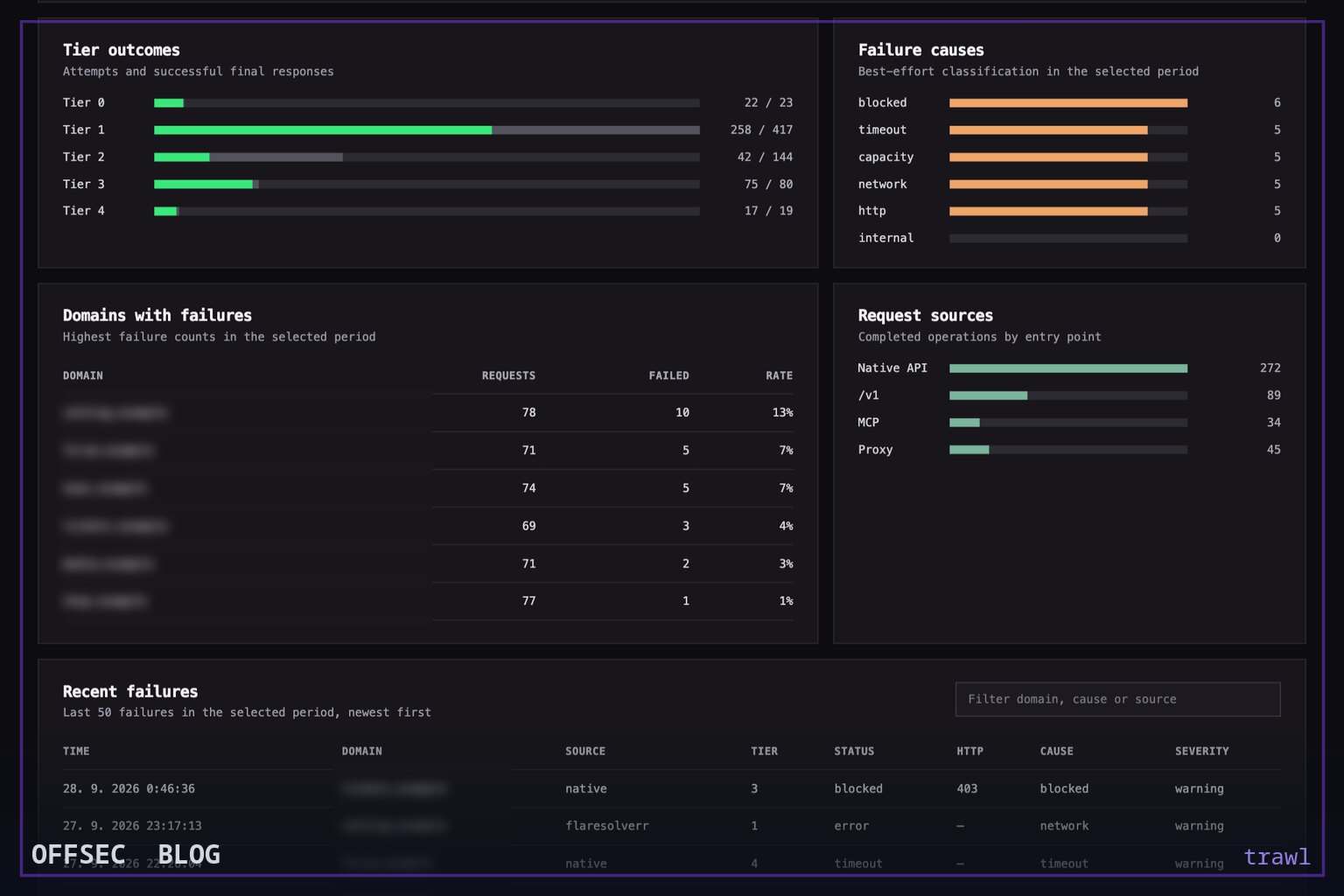Select the Tier 1 value 258 / 417

(761, 129)
